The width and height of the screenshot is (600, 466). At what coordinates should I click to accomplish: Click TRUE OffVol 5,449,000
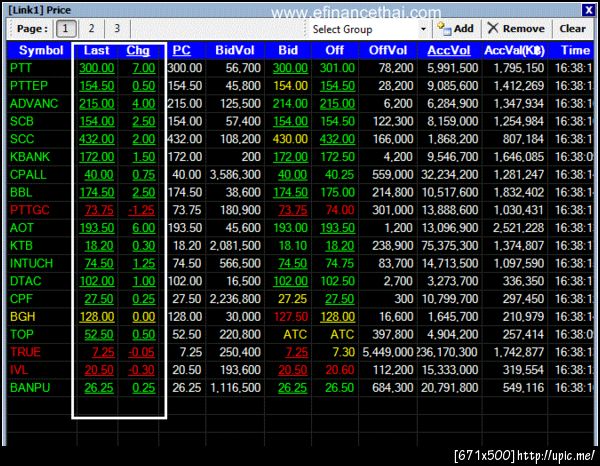(x=388, y=352)
